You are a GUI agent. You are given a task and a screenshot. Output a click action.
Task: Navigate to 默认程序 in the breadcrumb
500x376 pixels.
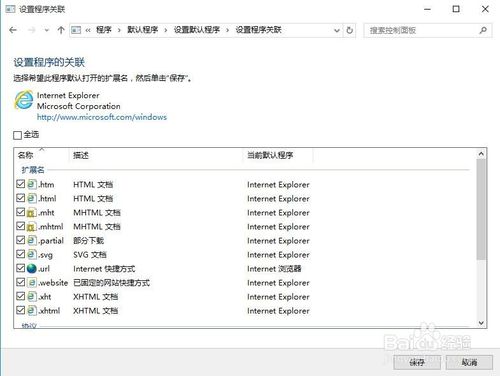[x=143, y=30]
